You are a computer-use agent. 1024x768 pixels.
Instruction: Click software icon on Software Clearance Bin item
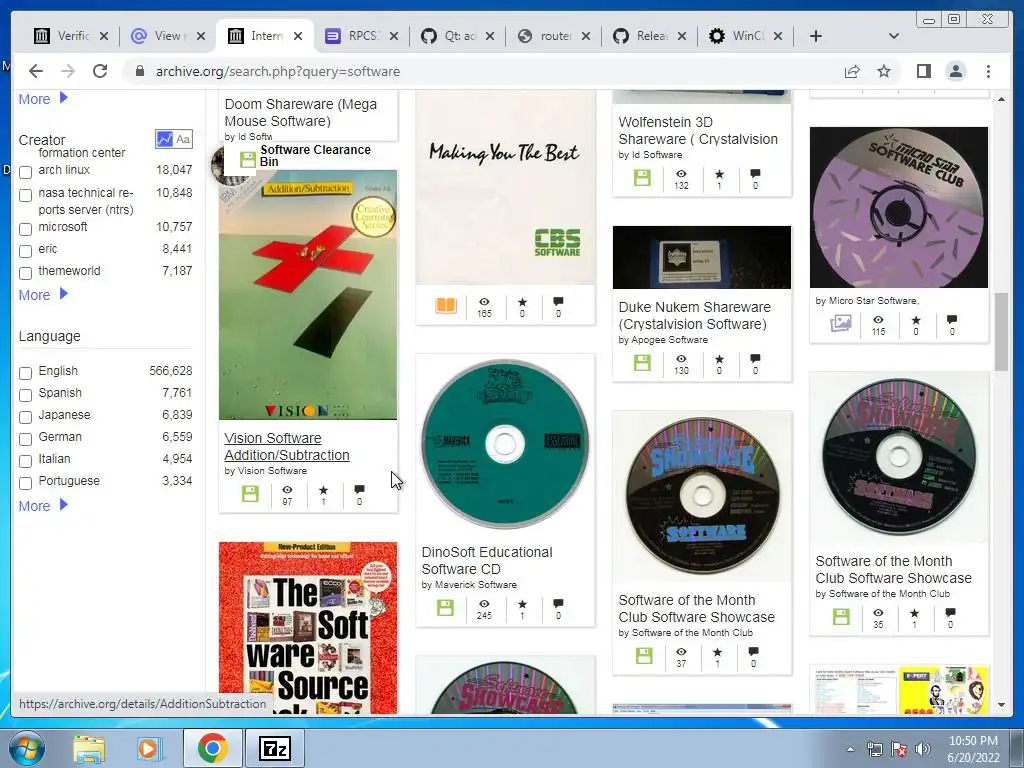point(248,159)
